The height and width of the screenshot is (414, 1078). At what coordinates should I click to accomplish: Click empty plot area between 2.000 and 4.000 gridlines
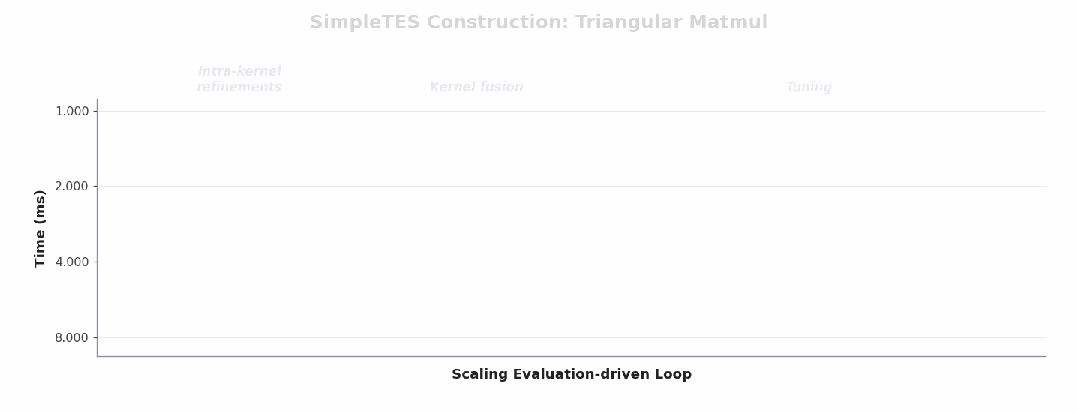click(570, 224)
